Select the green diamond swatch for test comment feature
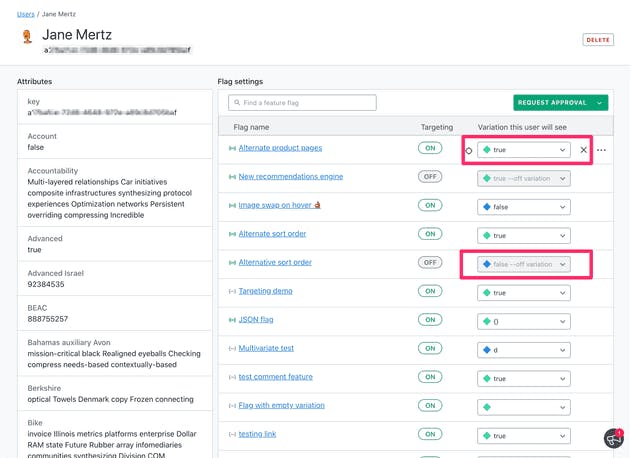The height and width of the screenshot is (458, 640). coord(487,379)
